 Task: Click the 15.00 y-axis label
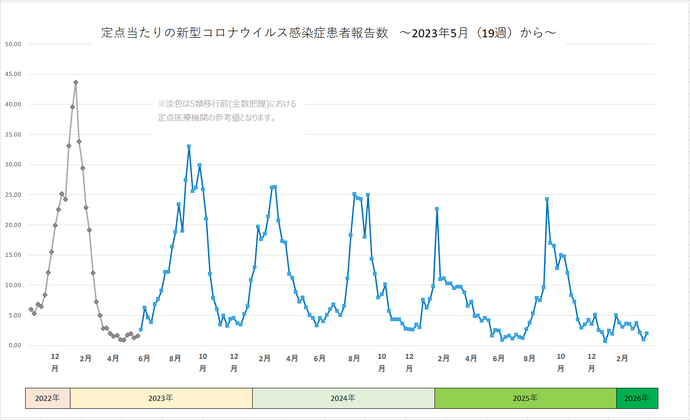[x=13, y=255]
